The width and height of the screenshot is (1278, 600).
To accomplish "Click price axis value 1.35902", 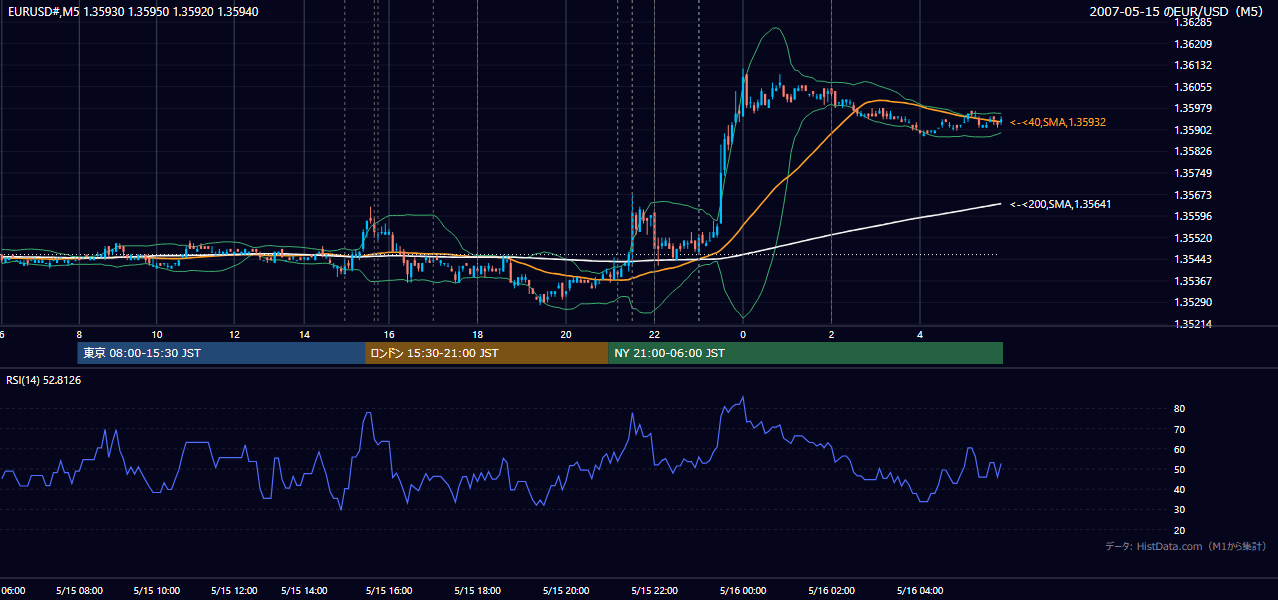I will click(x=1191, y=130).
